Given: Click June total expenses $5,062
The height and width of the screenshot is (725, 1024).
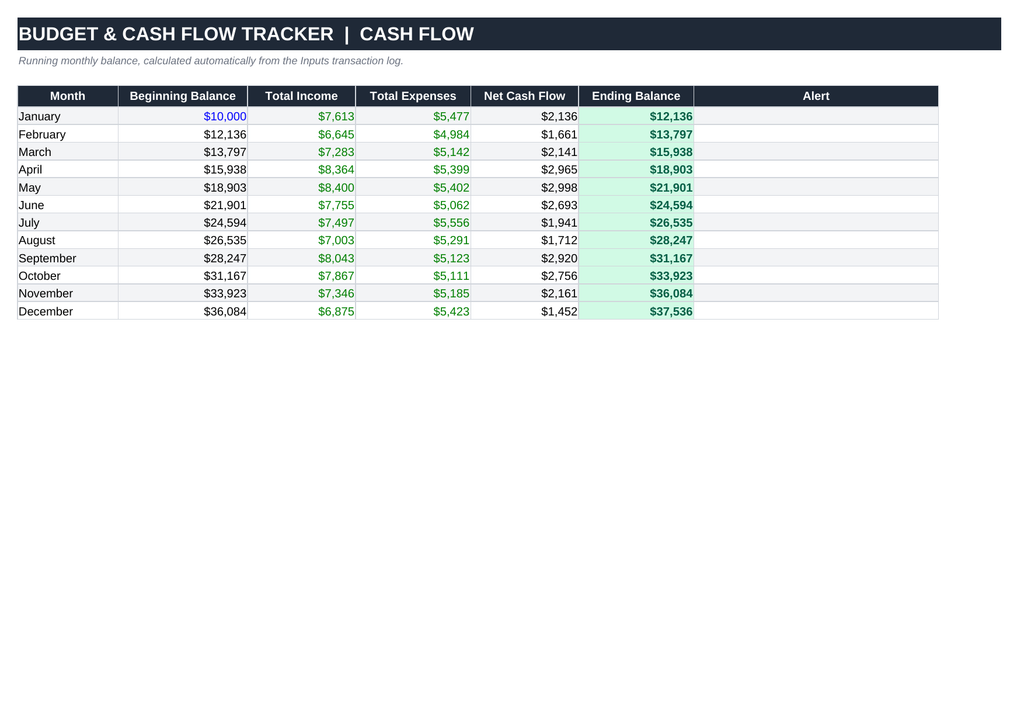Looking at the screenshot, I should coord(413,205).
